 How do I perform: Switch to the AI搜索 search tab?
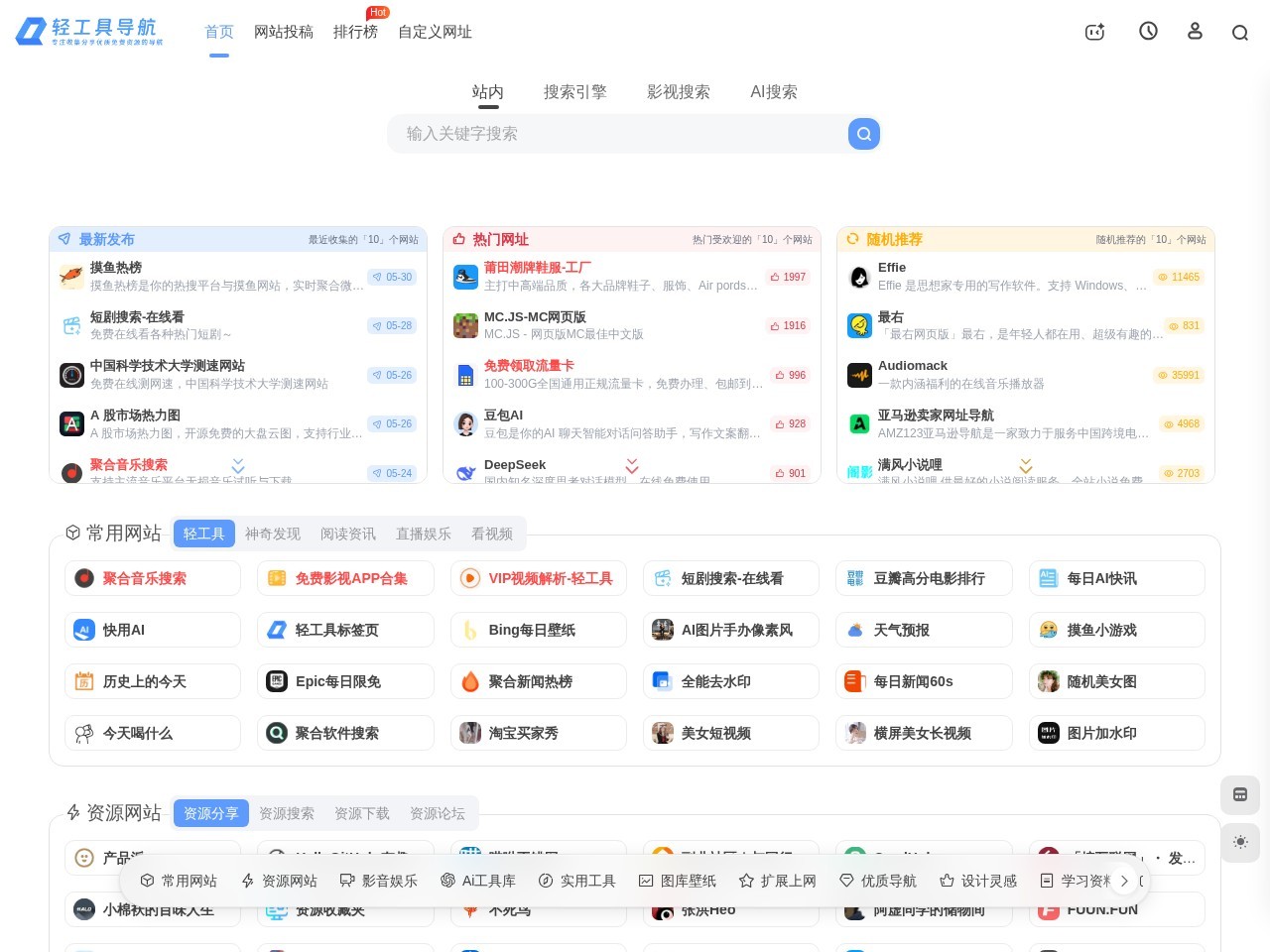pos(774,92)
